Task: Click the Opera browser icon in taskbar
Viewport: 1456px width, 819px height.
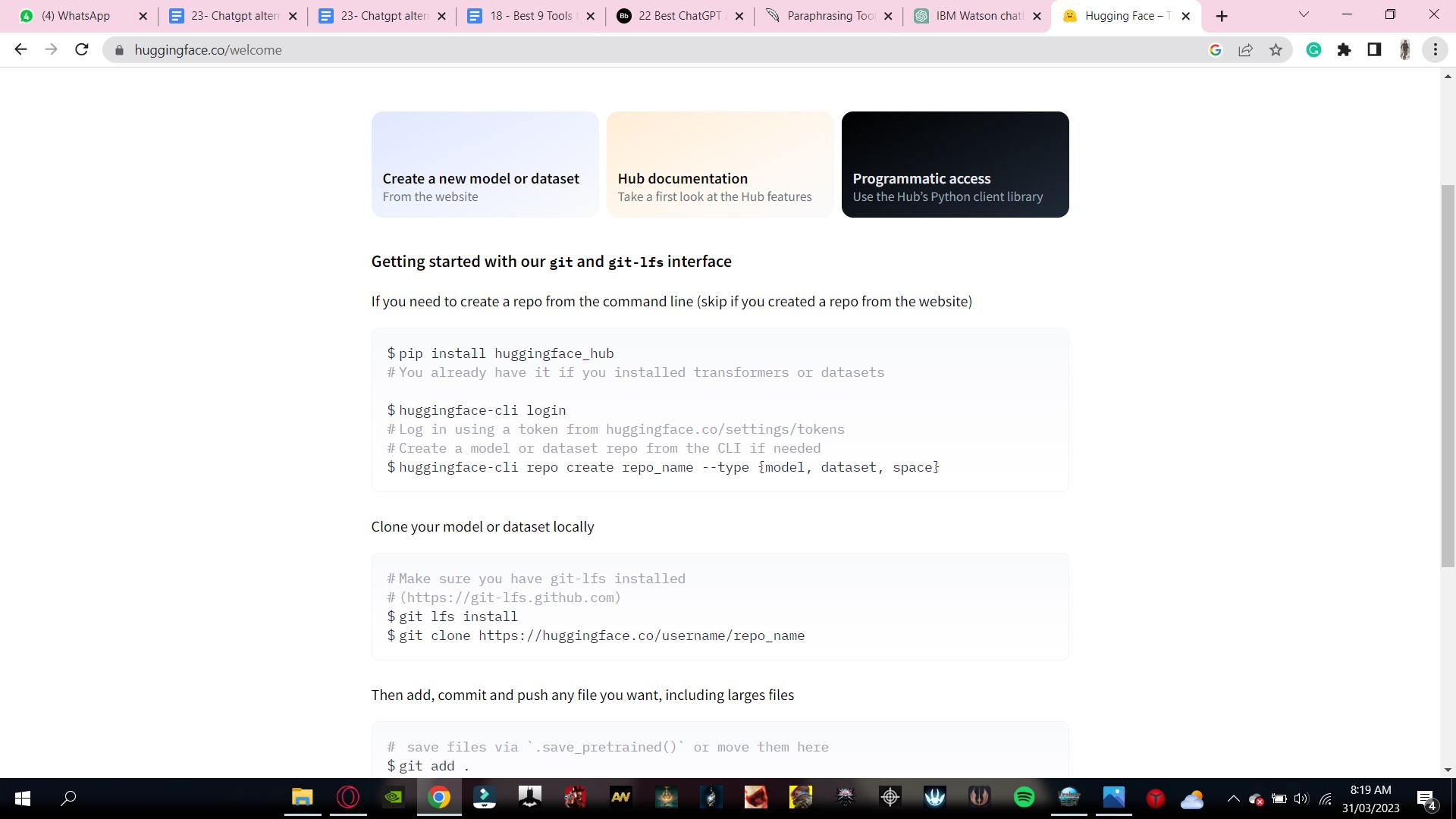Action: (x=348, y=797)
